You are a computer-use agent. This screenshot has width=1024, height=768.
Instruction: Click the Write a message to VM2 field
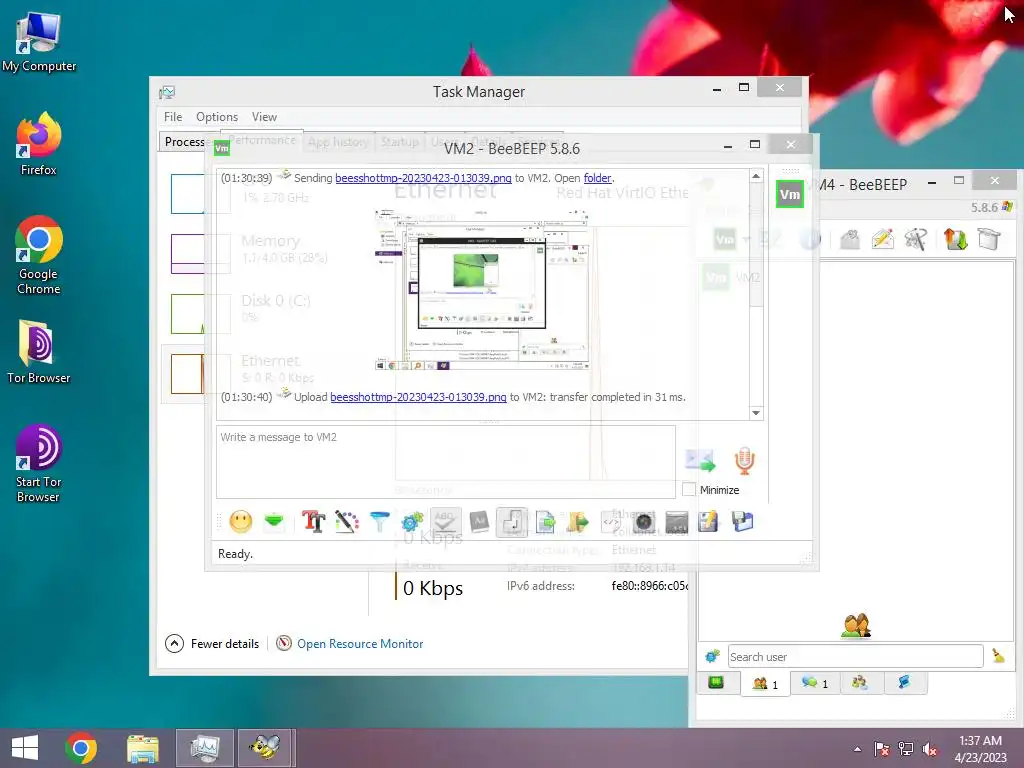point(445,462)
